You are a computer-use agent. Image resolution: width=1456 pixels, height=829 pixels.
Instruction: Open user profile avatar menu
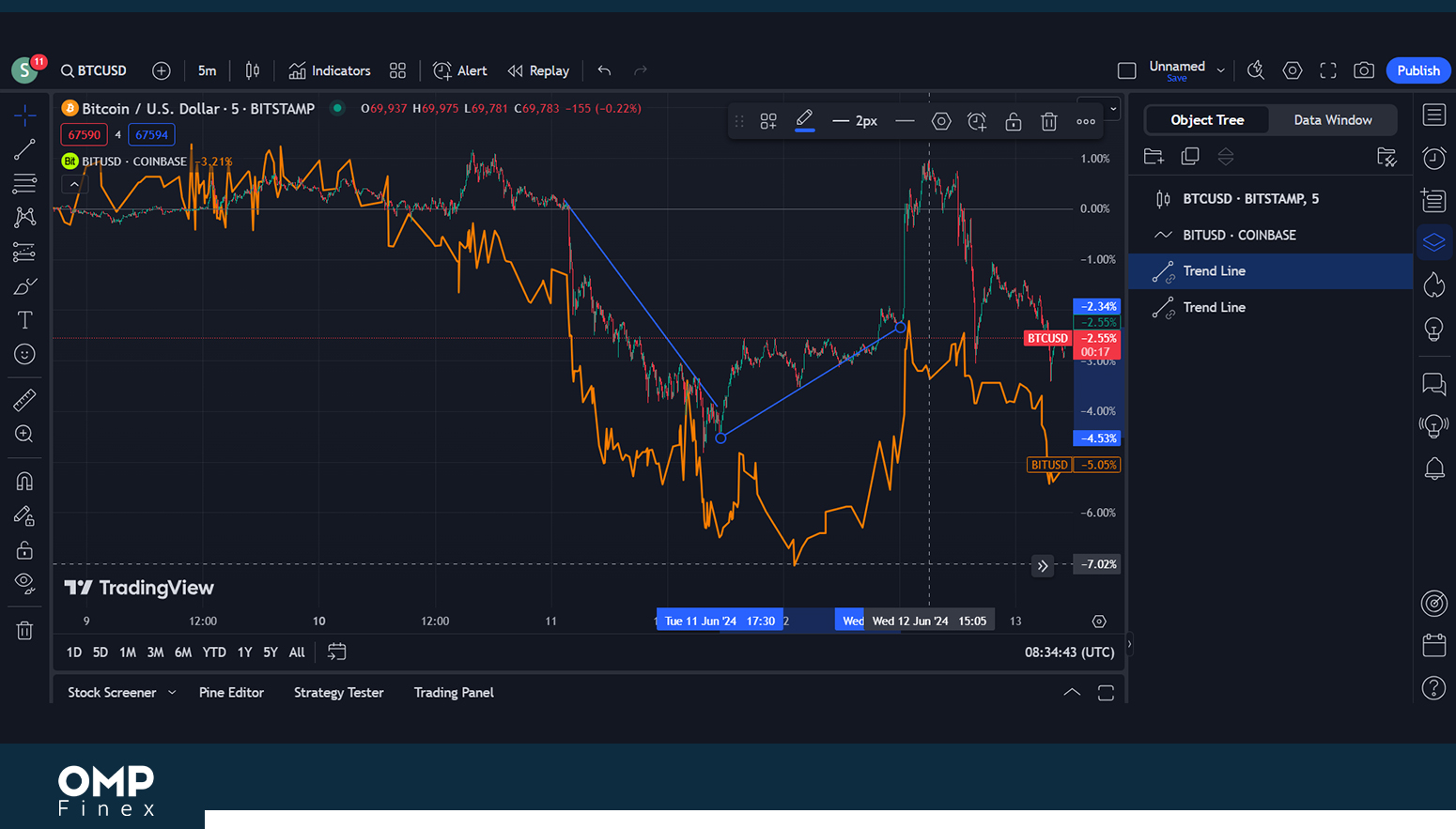25,70
